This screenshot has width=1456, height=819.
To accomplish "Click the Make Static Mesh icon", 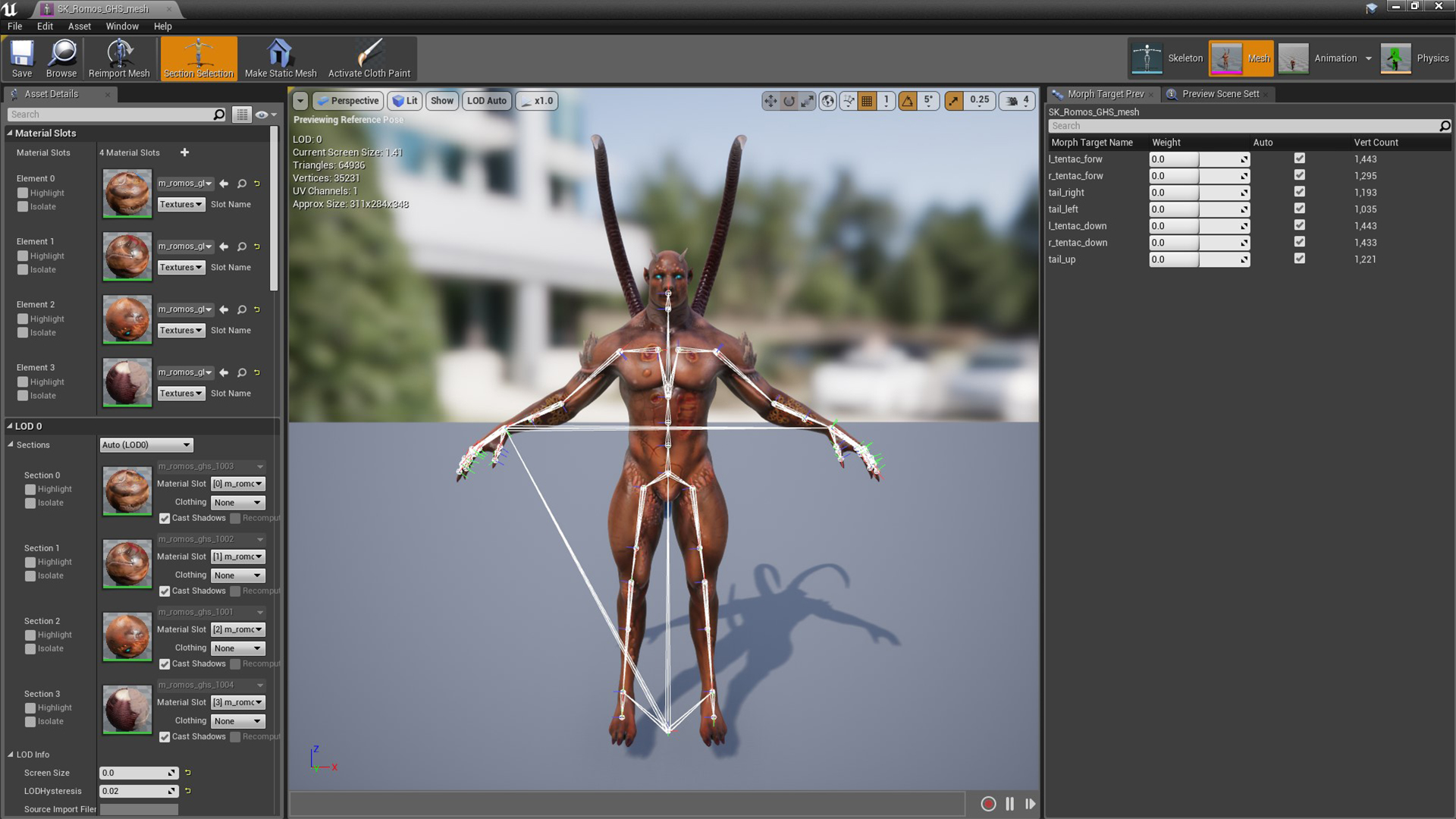I will pos(280,58).
